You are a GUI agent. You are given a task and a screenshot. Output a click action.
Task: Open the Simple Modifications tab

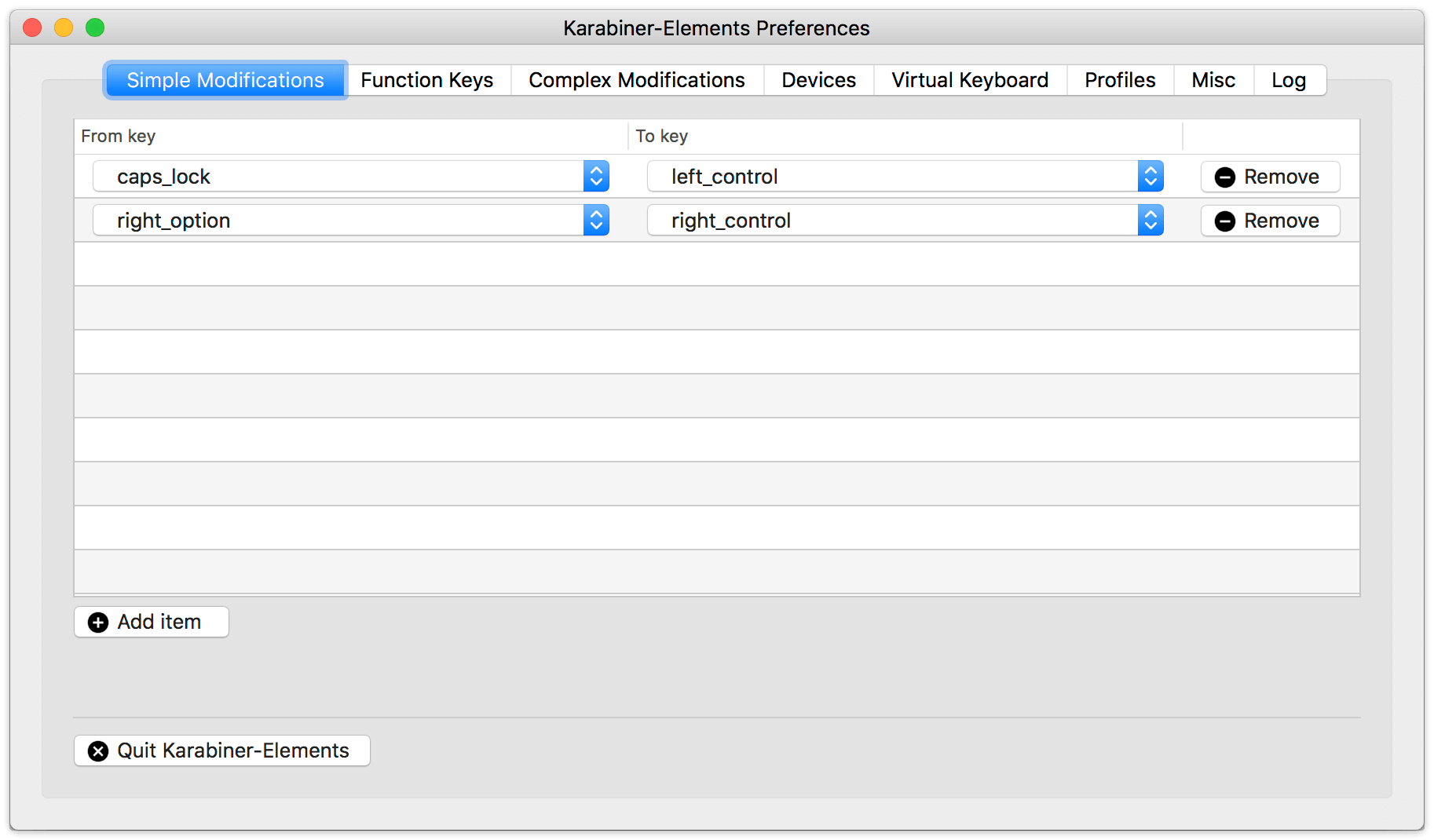(x=225, y=80)
